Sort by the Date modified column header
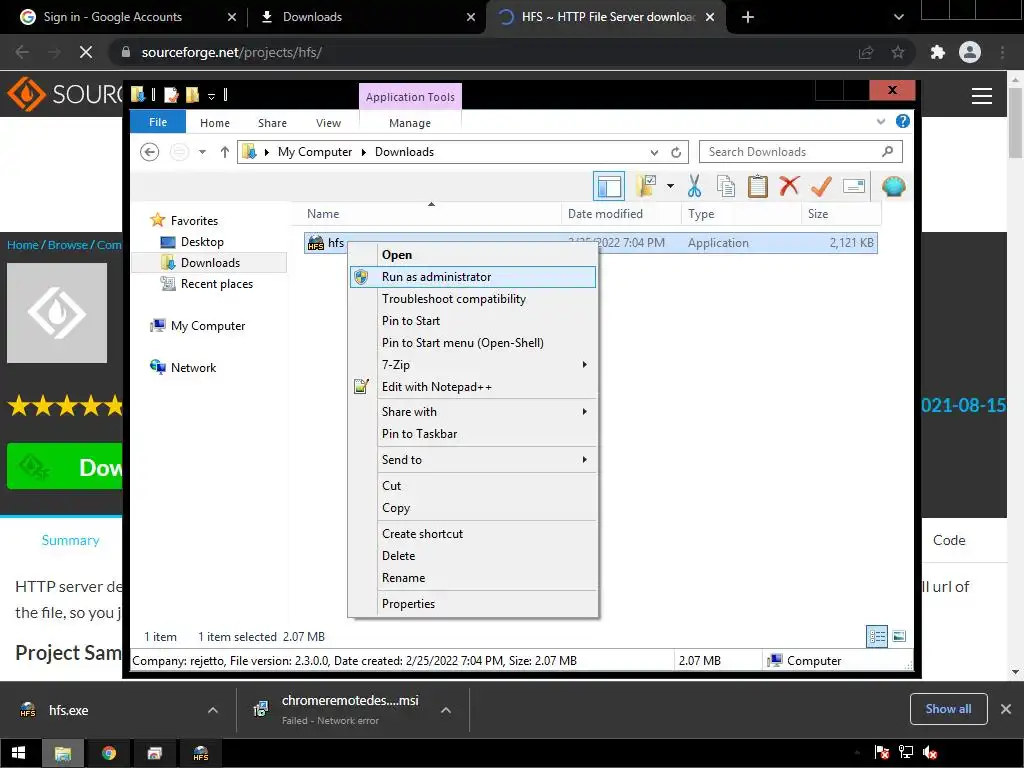 pos(621,214)
